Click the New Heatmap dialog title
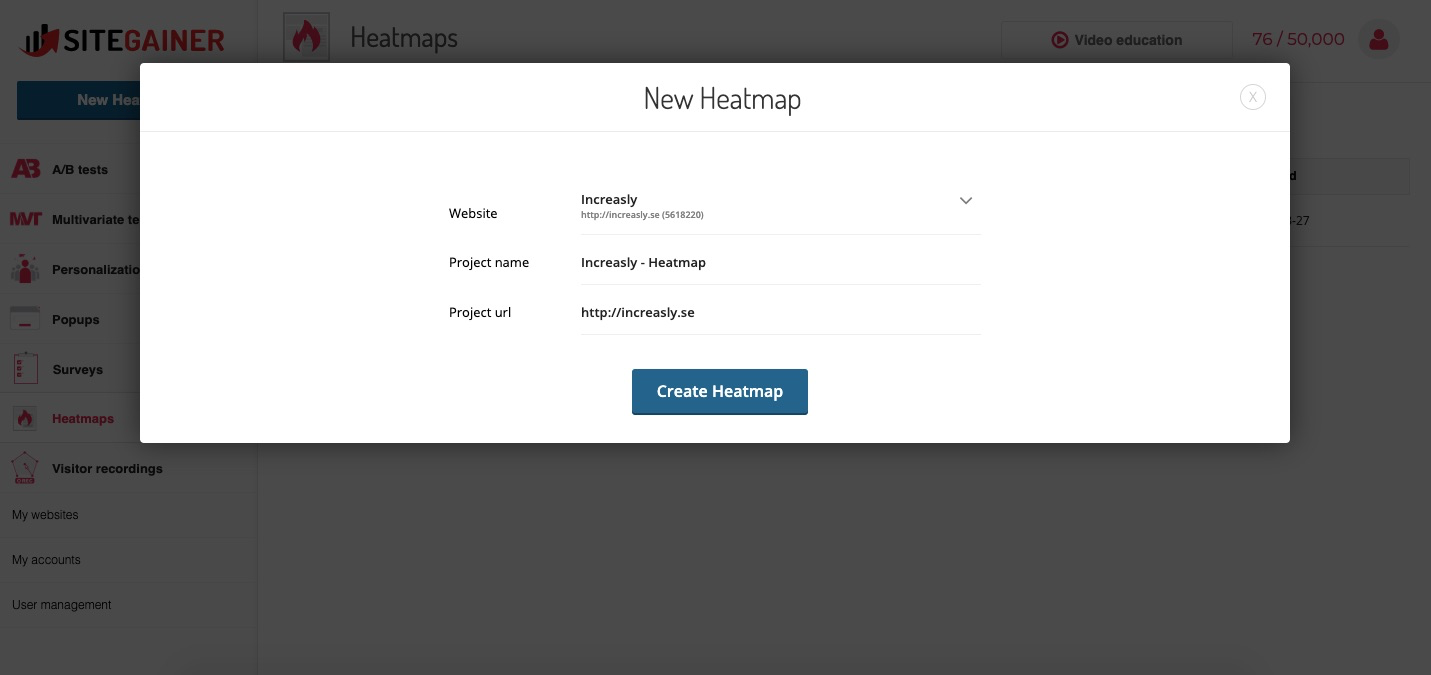This screenshot has height=675, width=1431. [x=722, y=99]
